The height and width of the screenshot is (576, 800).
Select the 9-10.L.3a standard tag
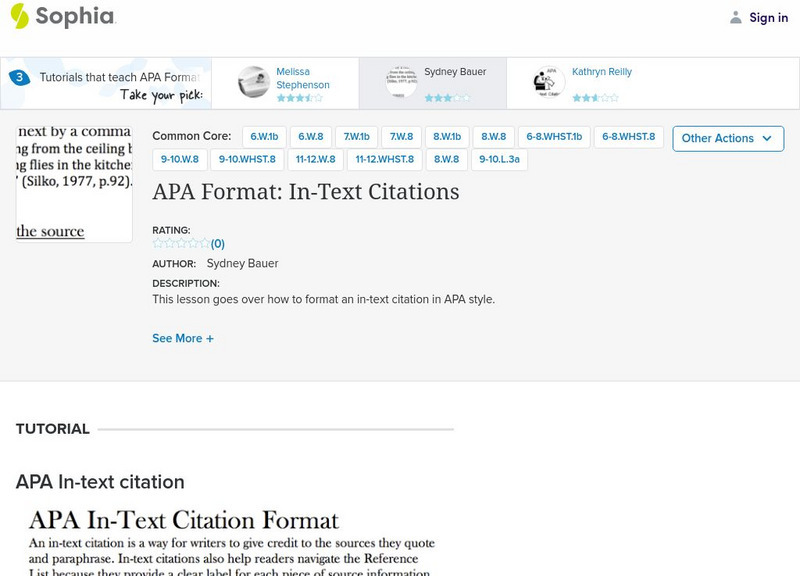tap(499, 159)
